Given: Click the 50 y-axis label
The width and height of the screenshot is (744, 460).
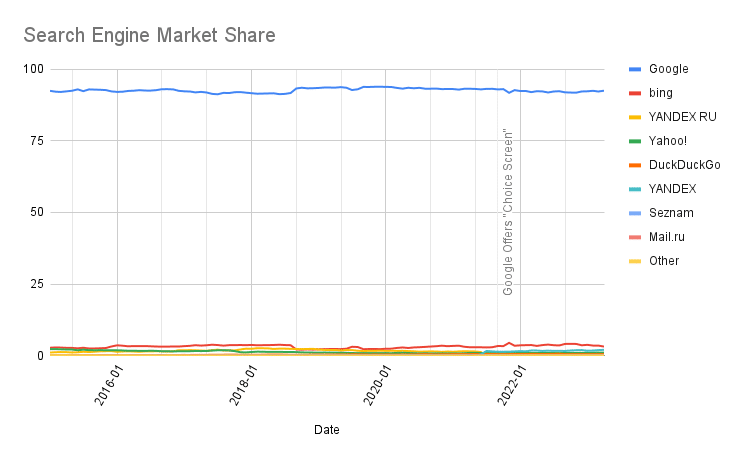Looking at the screenshot, I should coord(37,213).
